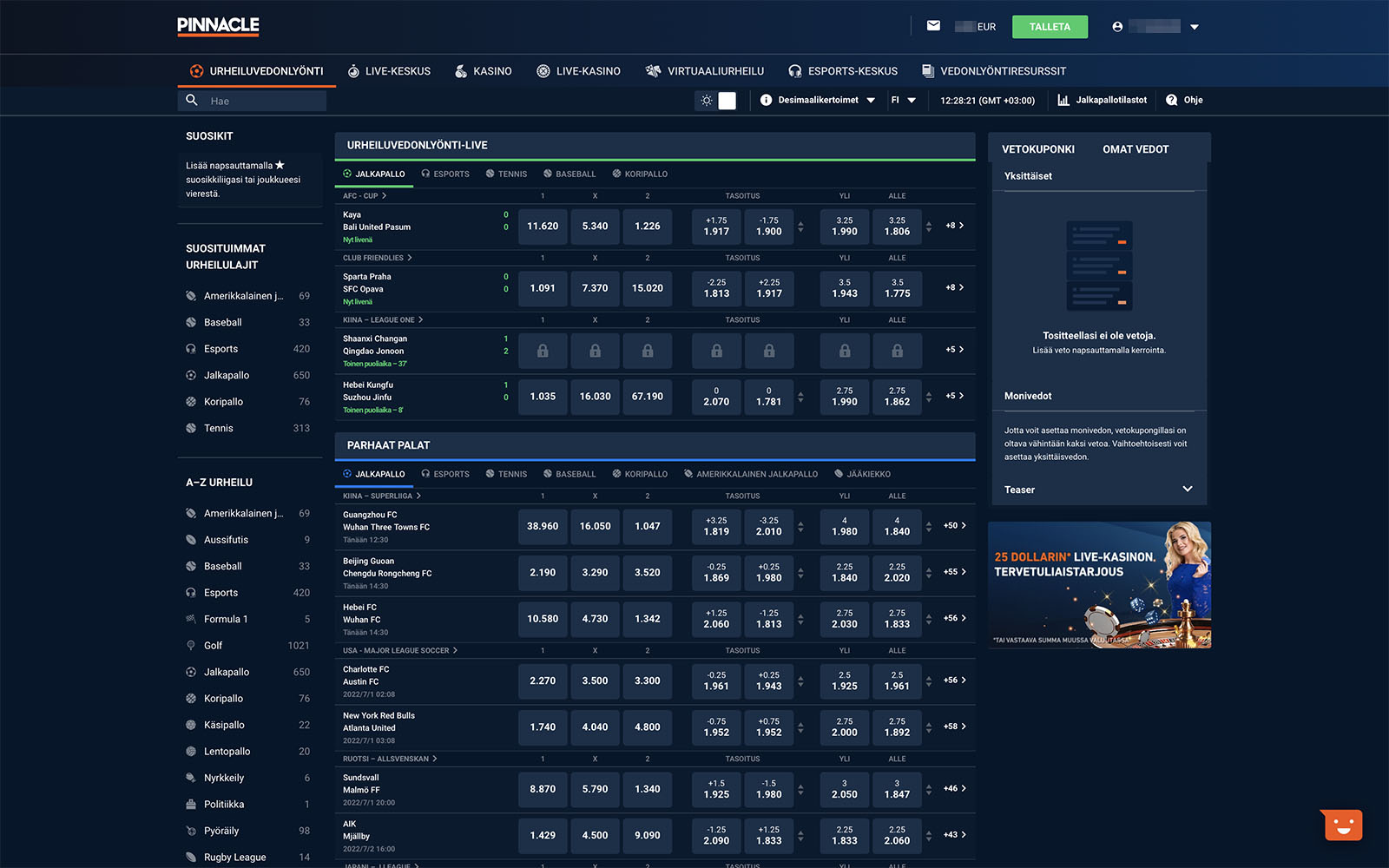Click the orange chat support icon

(1343, 825)
